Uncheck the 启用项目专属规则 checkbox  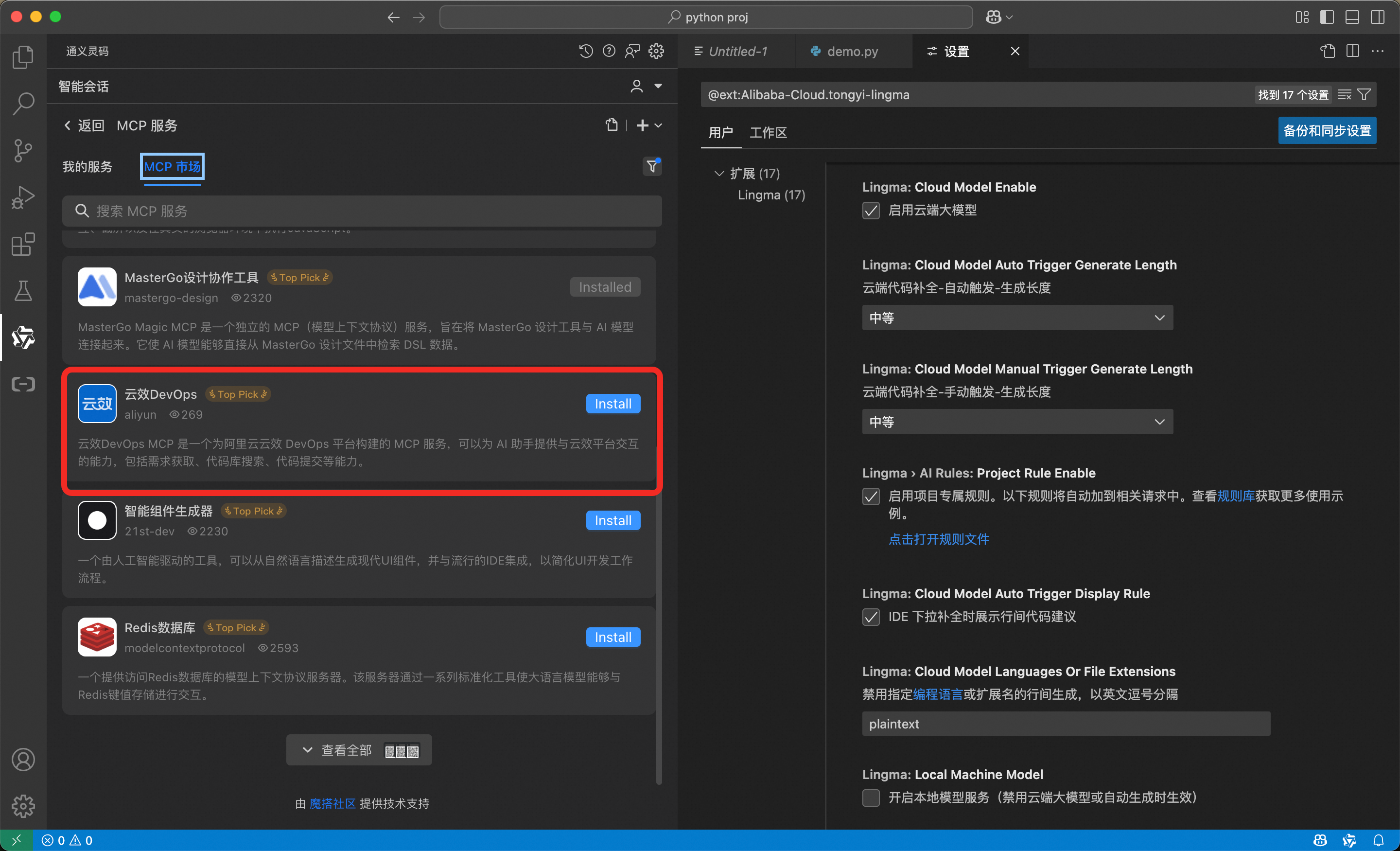point(871,496)
